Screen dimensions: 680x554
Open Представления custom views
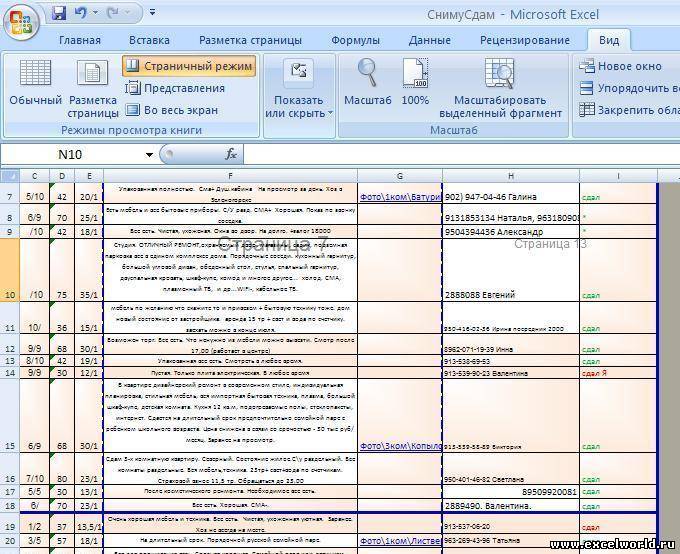pos(175,88)
